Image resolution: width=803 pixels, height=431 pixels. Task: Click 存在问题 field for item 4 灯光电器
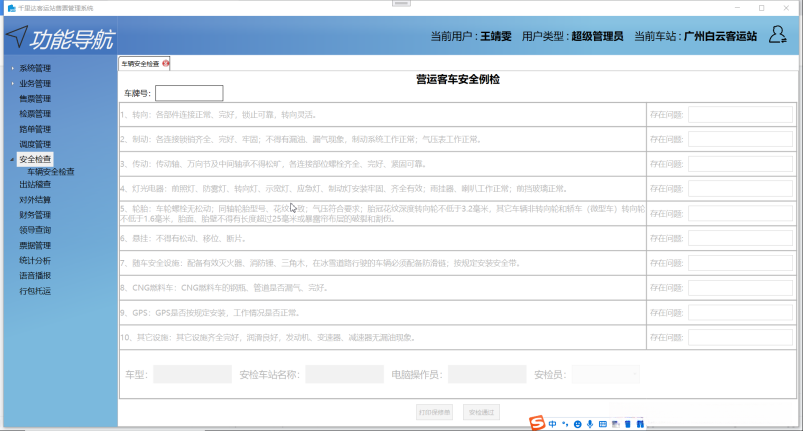[x=741, y=188]
